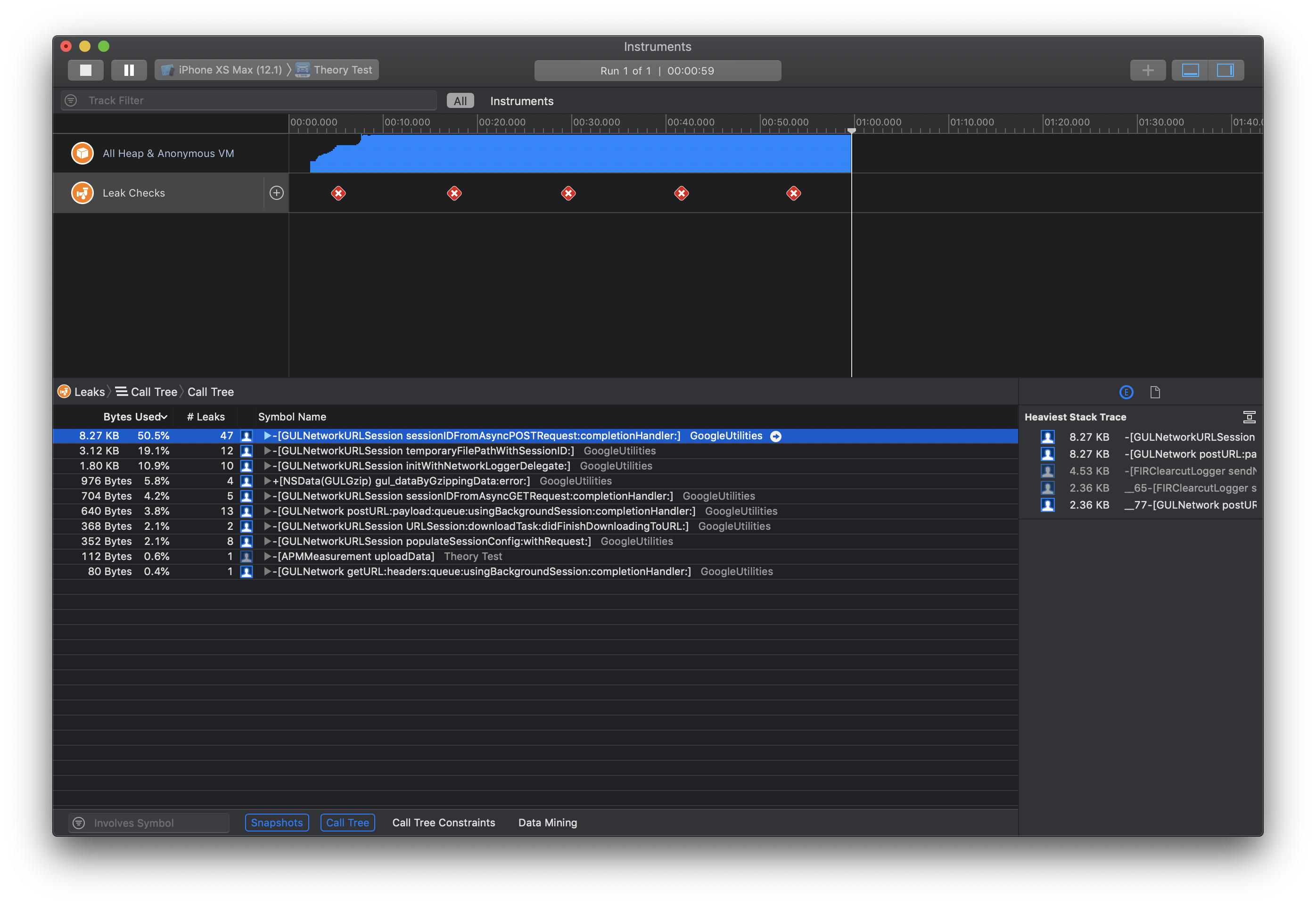Expand the gul_dataByGzippingData row
Viewport: 1316px width, 906px height.
coord(267,481)
